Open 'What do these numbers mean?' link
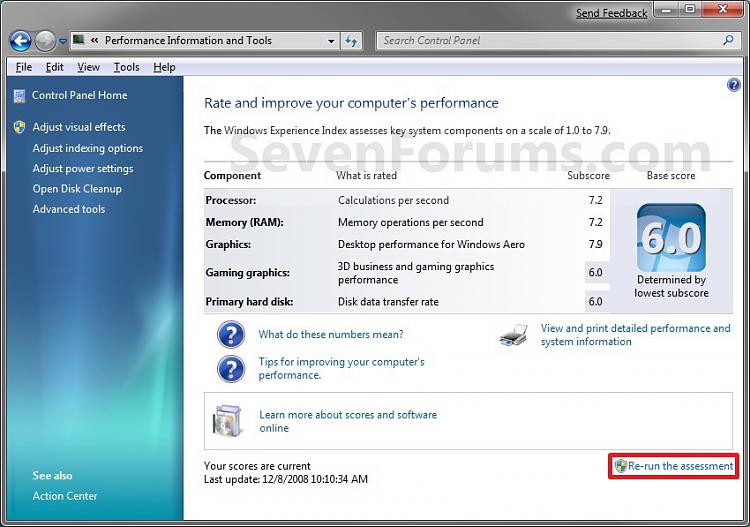 pos(331,334)
